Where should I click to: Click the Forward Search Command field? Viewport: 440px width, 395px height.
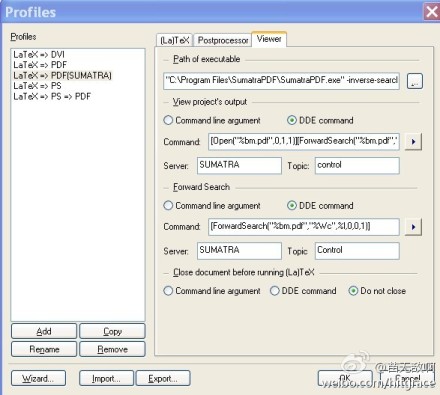pyautogui.click(x=304, y=227)
